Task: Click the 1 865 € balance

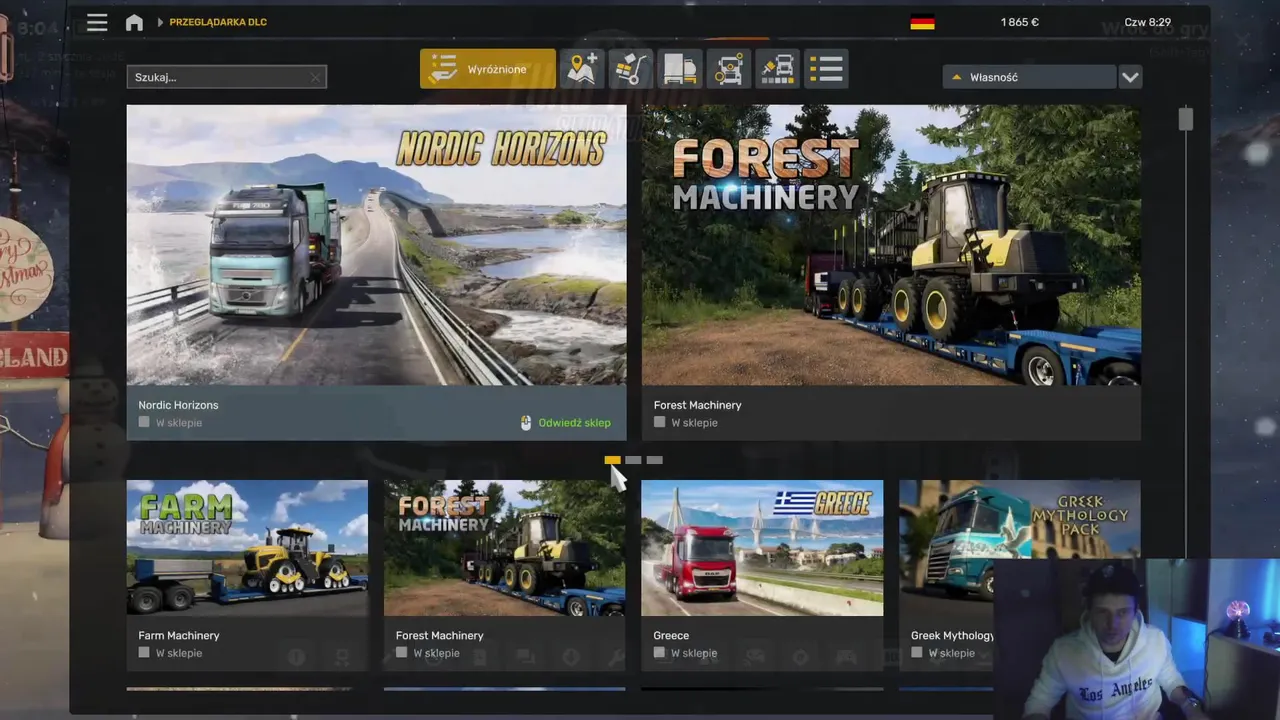Action: point(1020,22)
